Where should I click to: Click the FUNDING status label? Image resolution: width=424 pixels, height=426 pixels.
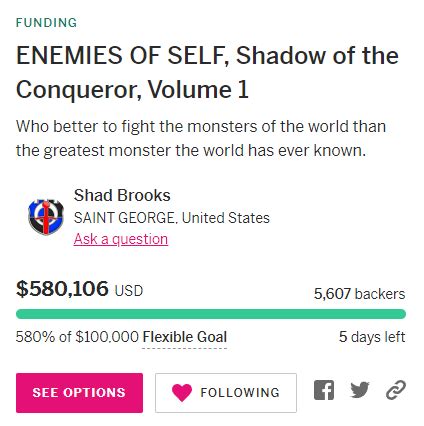[x=46, y=23]
